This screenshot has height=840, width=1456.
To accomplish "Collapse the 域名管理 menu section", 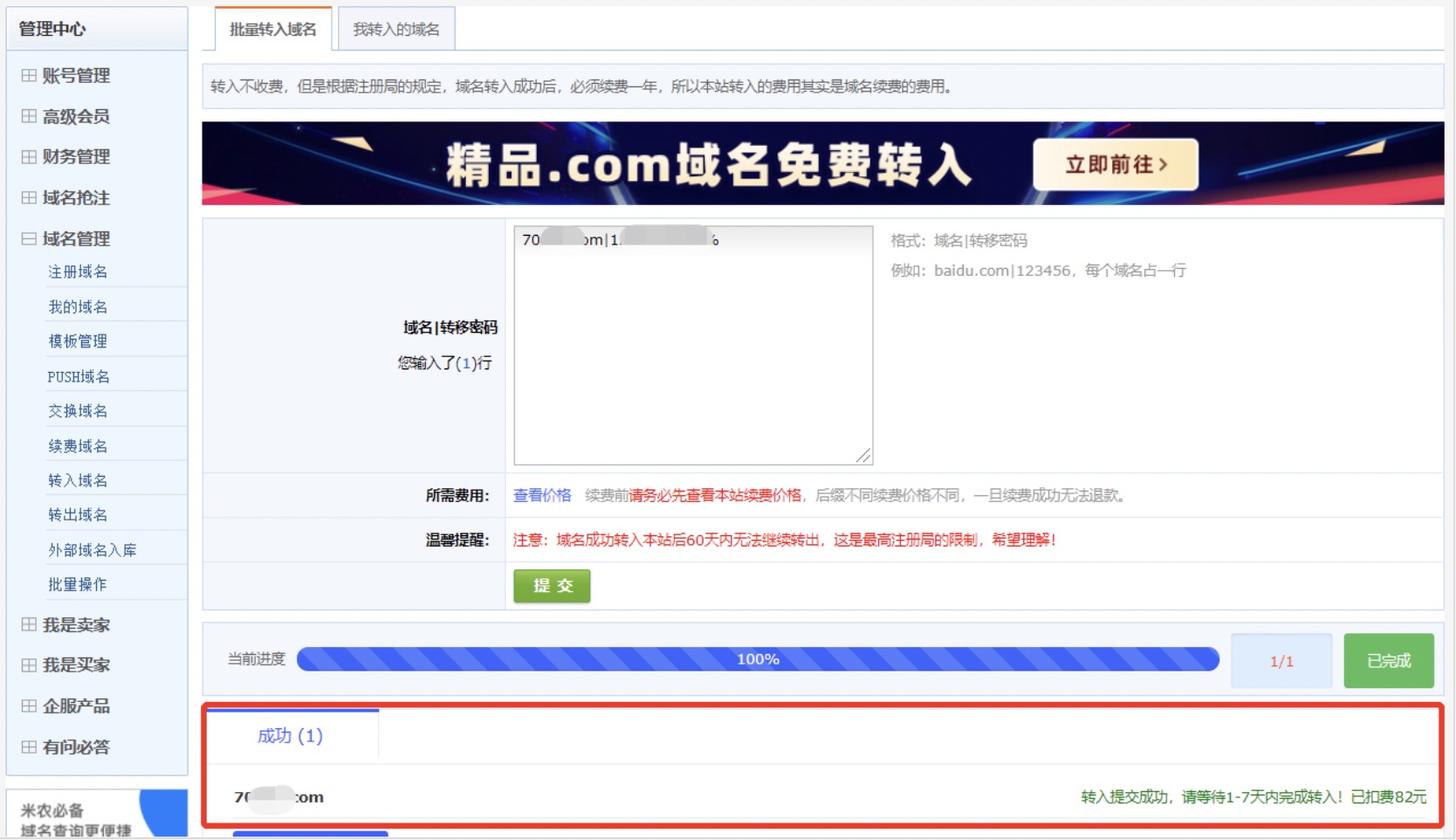I will (66, 238).
